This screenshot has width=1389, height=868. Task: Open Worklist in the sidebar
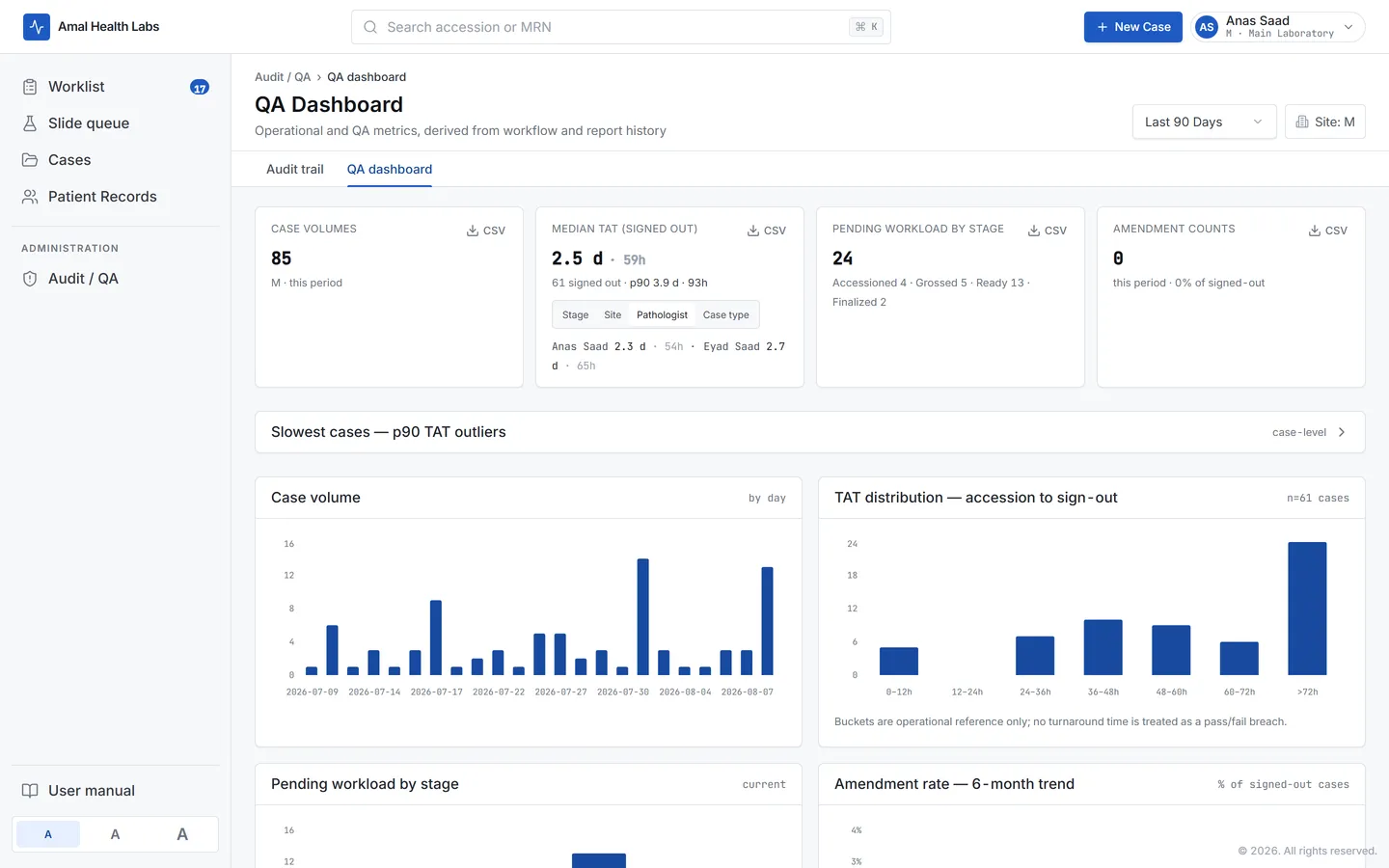pos(116,87)
